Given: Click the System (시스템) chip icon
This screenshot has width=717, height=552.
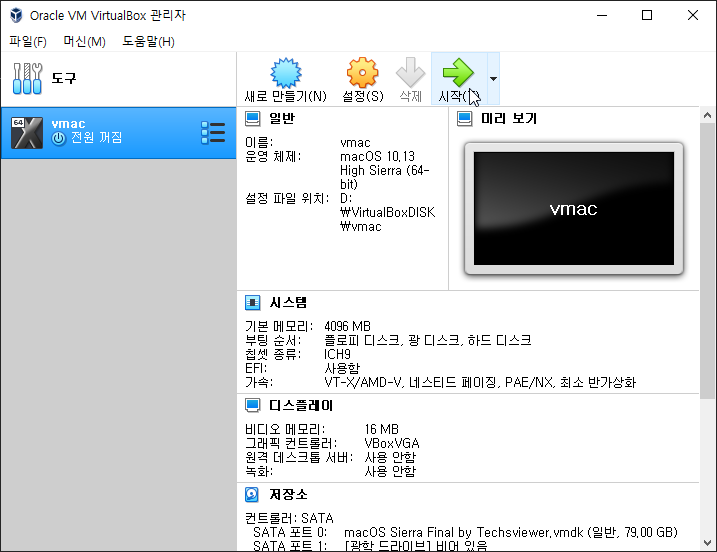Looking at the screenshot, I should coord(252,302).
